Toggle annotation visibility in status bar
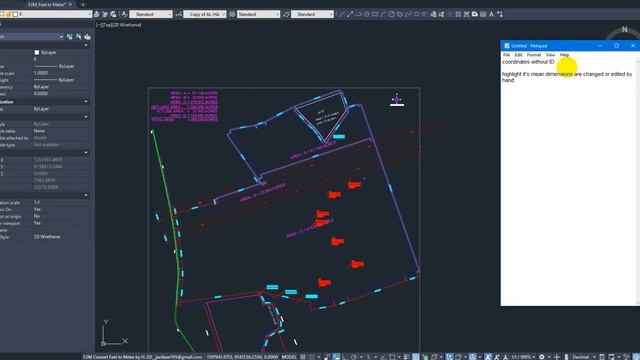This screenshot has width=640, height=360. 488,357
